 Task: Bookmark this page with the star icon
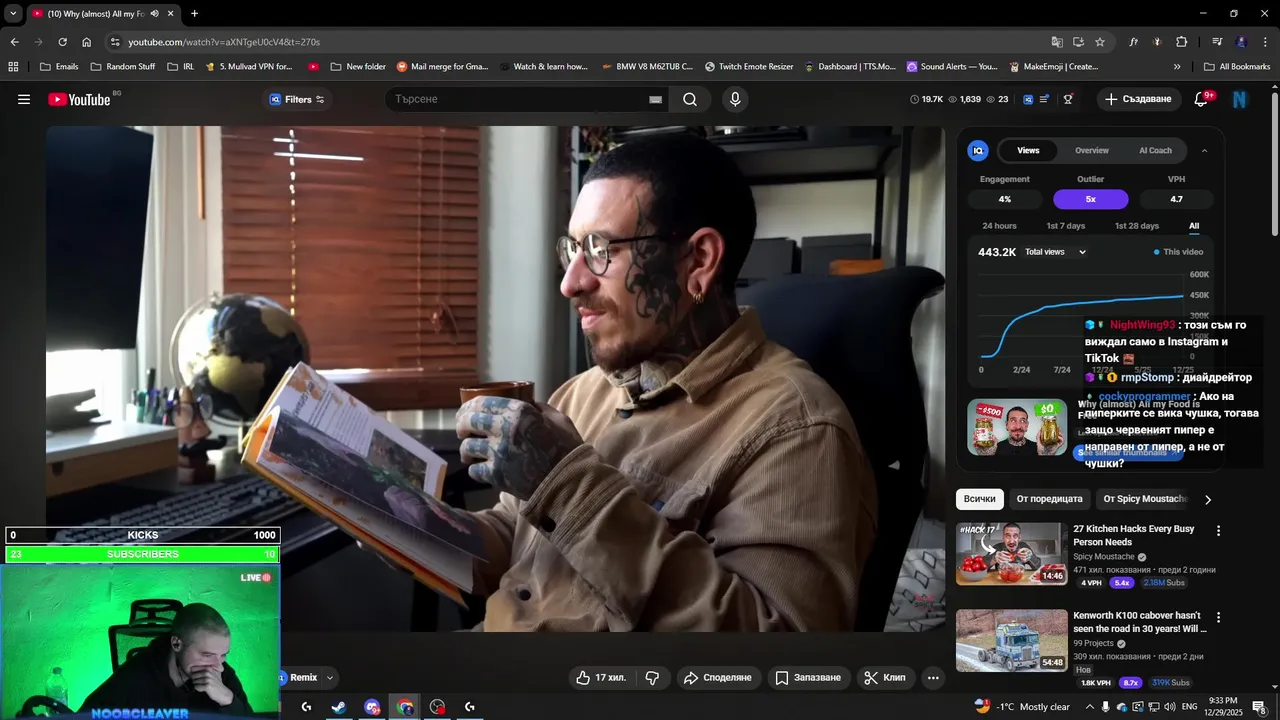tap(1100, 42)
